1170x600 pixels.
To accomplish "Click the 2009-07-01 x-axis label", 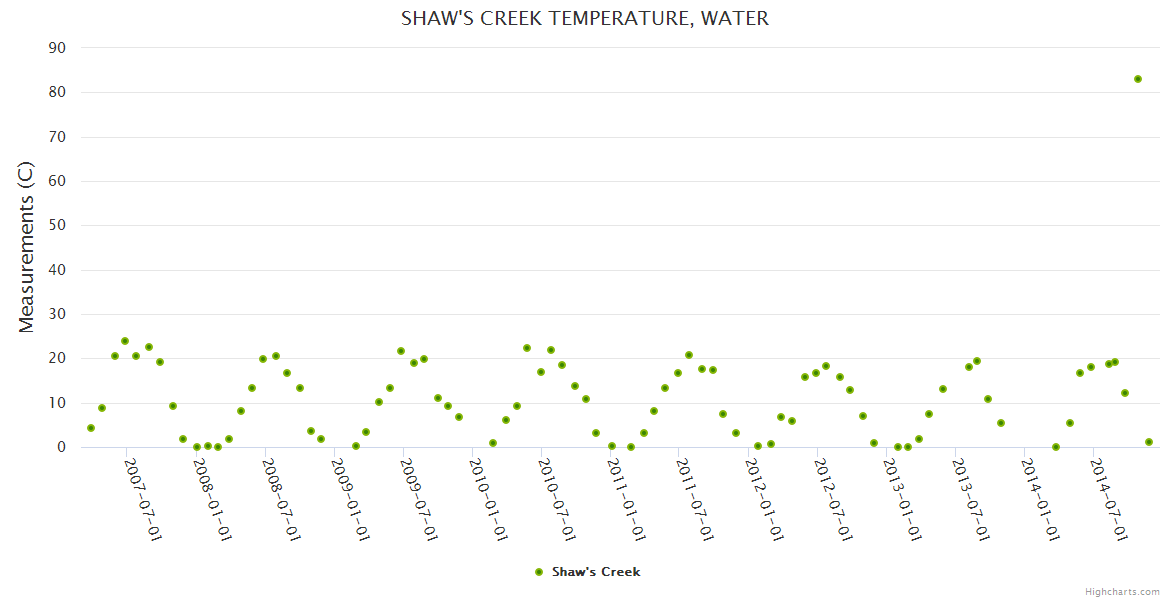I will (418, 499).
